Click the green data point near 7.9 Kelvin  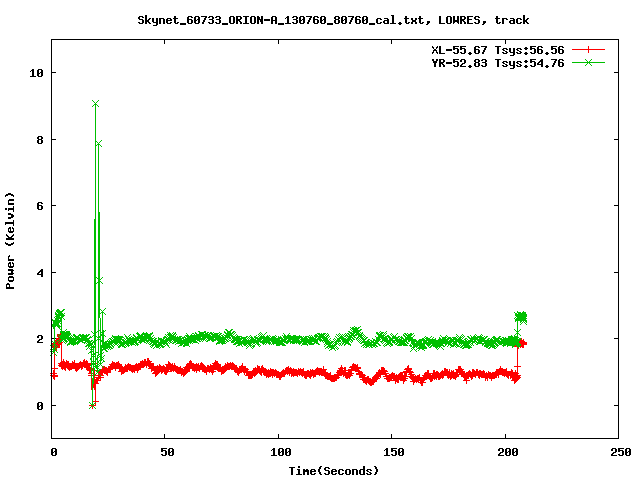[x=98, y=144]
